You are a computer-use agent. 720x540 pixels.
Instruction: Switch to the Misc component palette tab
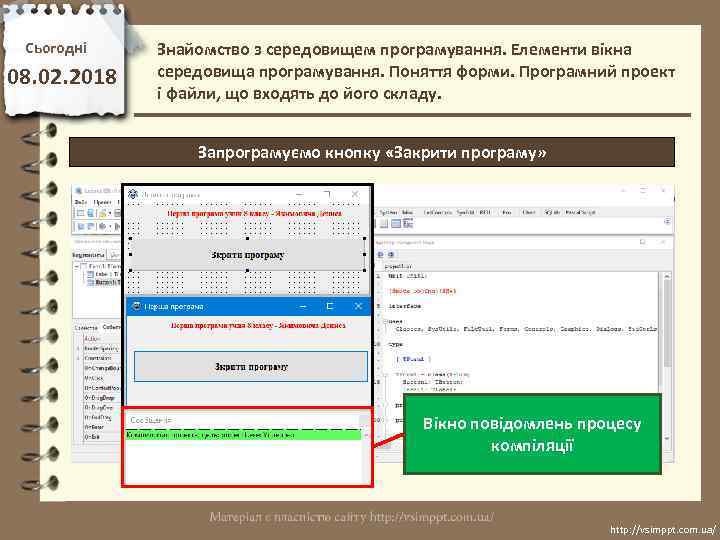407,212
